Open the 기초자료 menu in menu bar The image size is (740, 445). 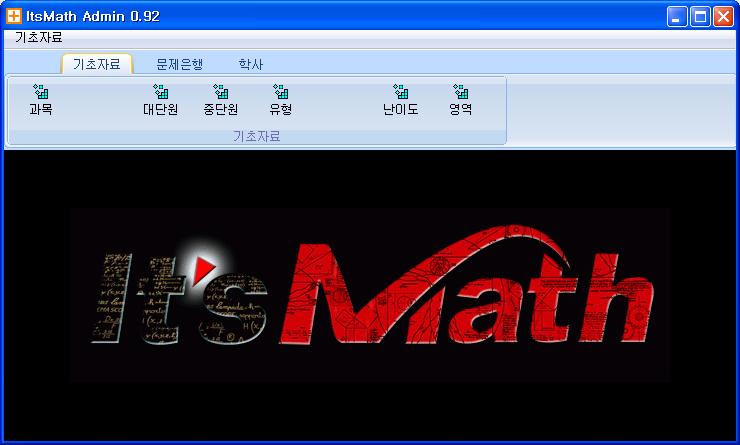(39, 37)
